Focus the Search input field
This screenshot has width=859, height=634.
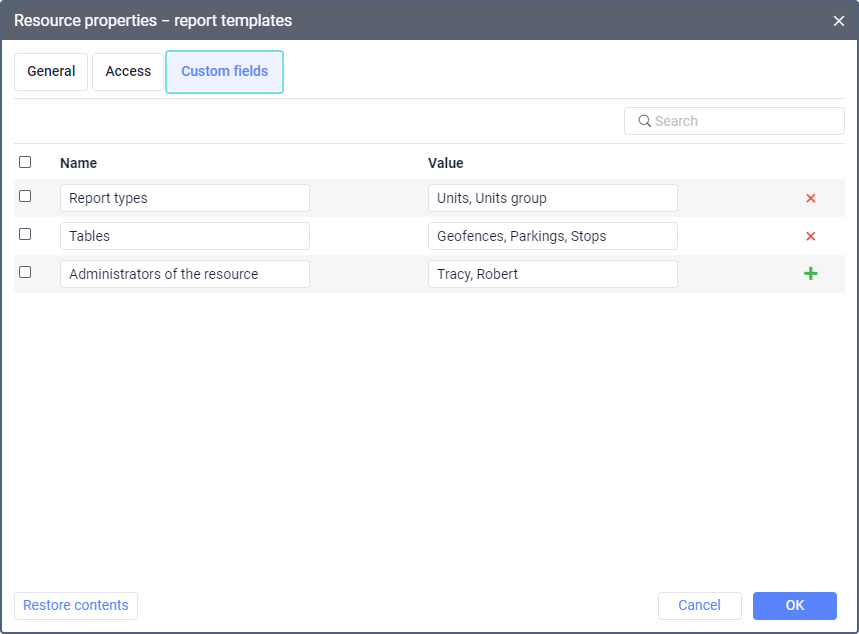click(745, 121)
